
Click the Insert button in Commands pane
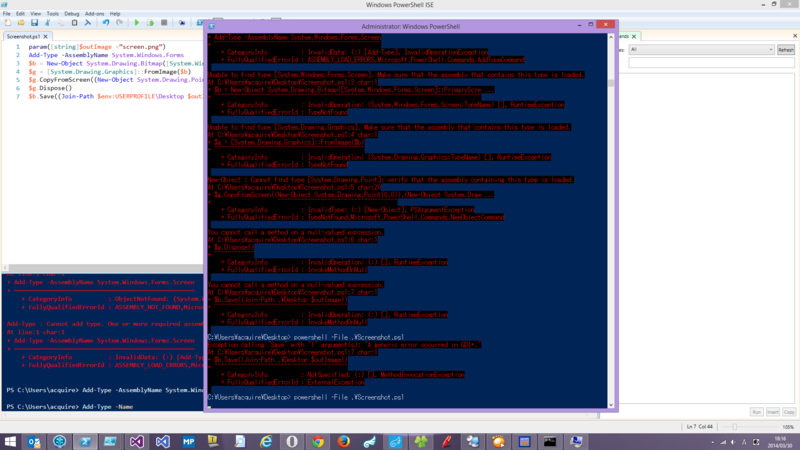pyautogui.click(x=772, y=412)
